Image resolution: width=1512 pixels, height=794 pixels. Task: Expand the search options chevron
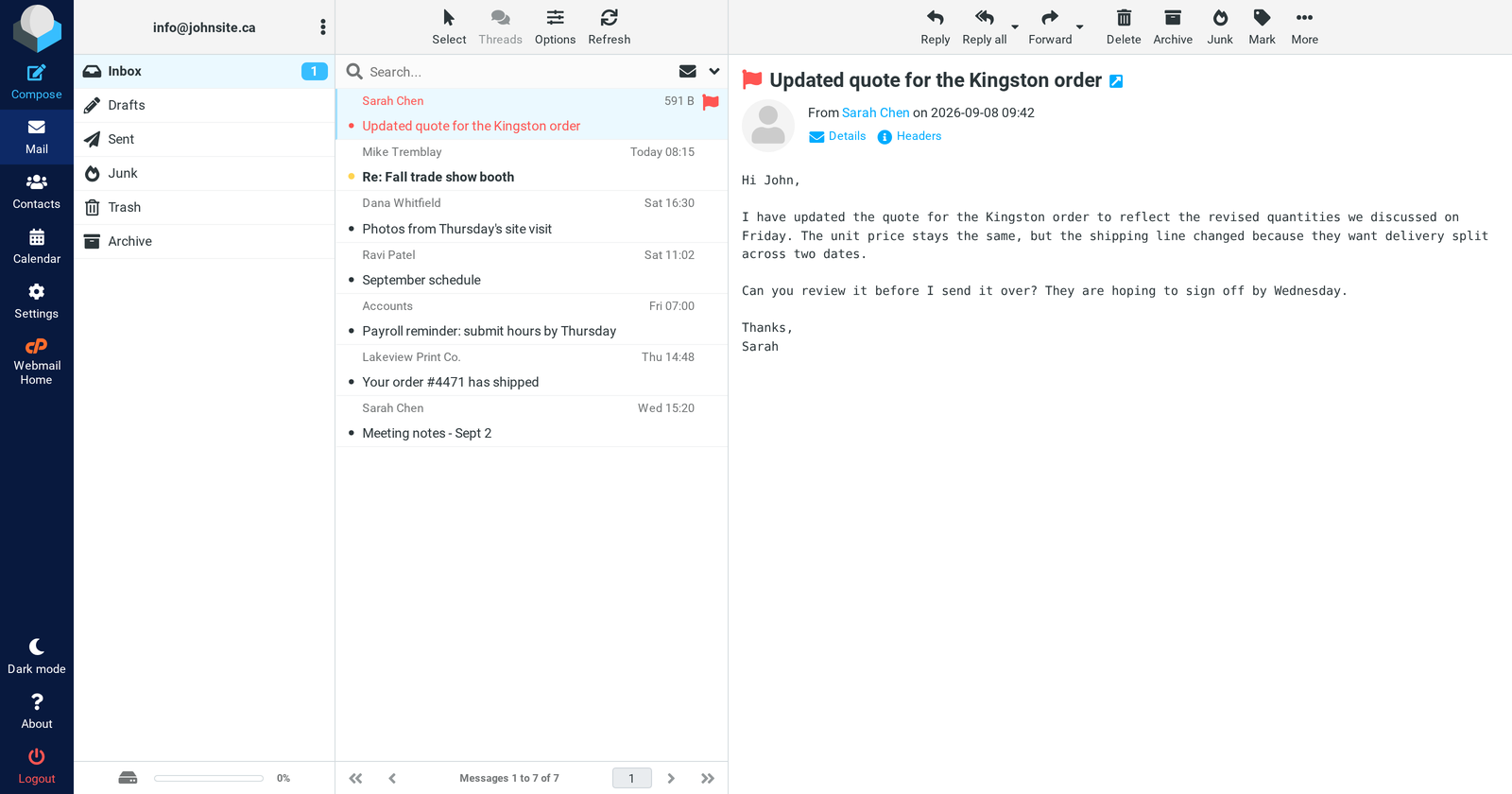coord(714,71)
